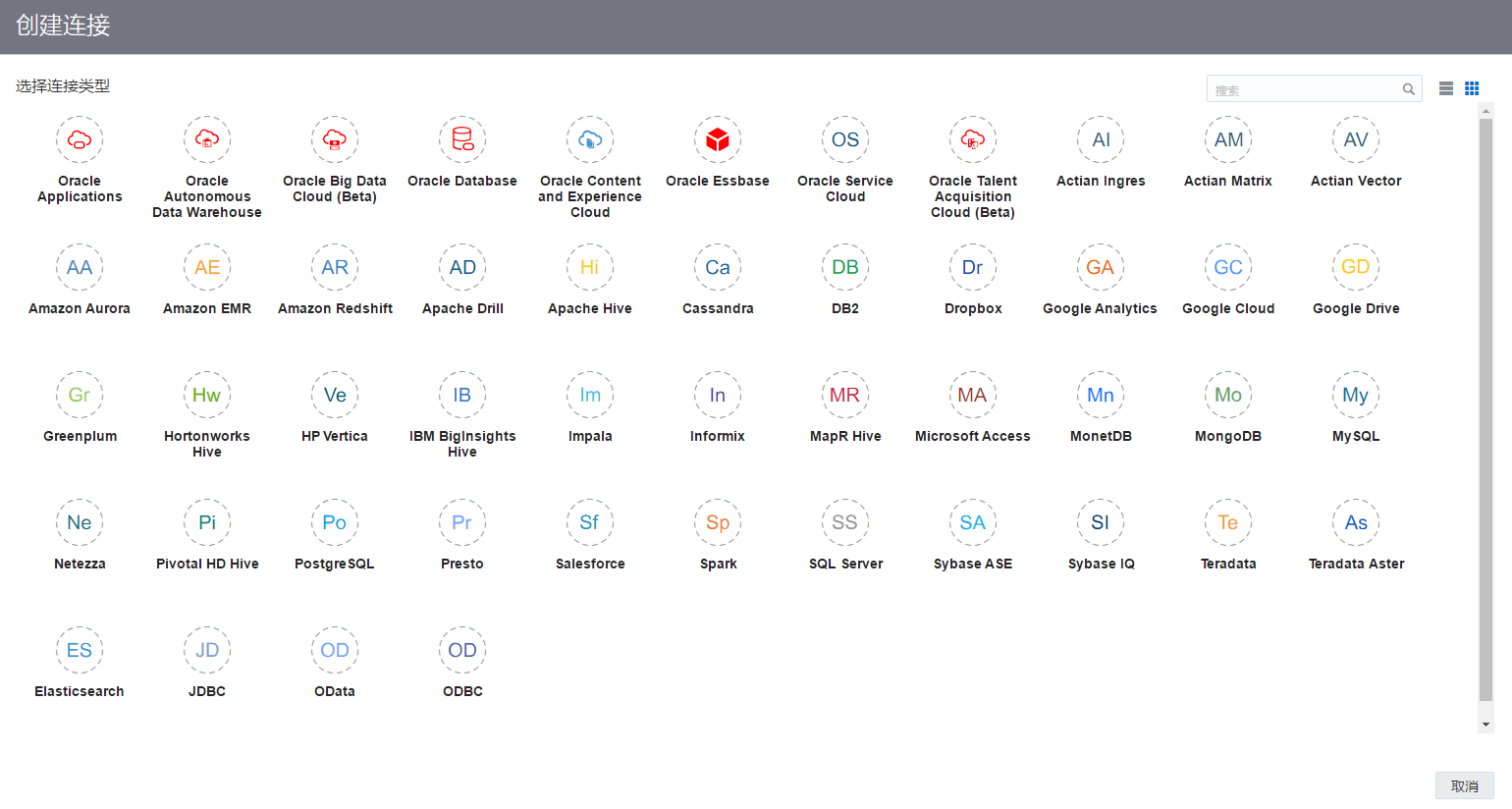Screen dimensions: 1512x809
Task: Choose the DB2 connection icon
Action: click(845, 267)
